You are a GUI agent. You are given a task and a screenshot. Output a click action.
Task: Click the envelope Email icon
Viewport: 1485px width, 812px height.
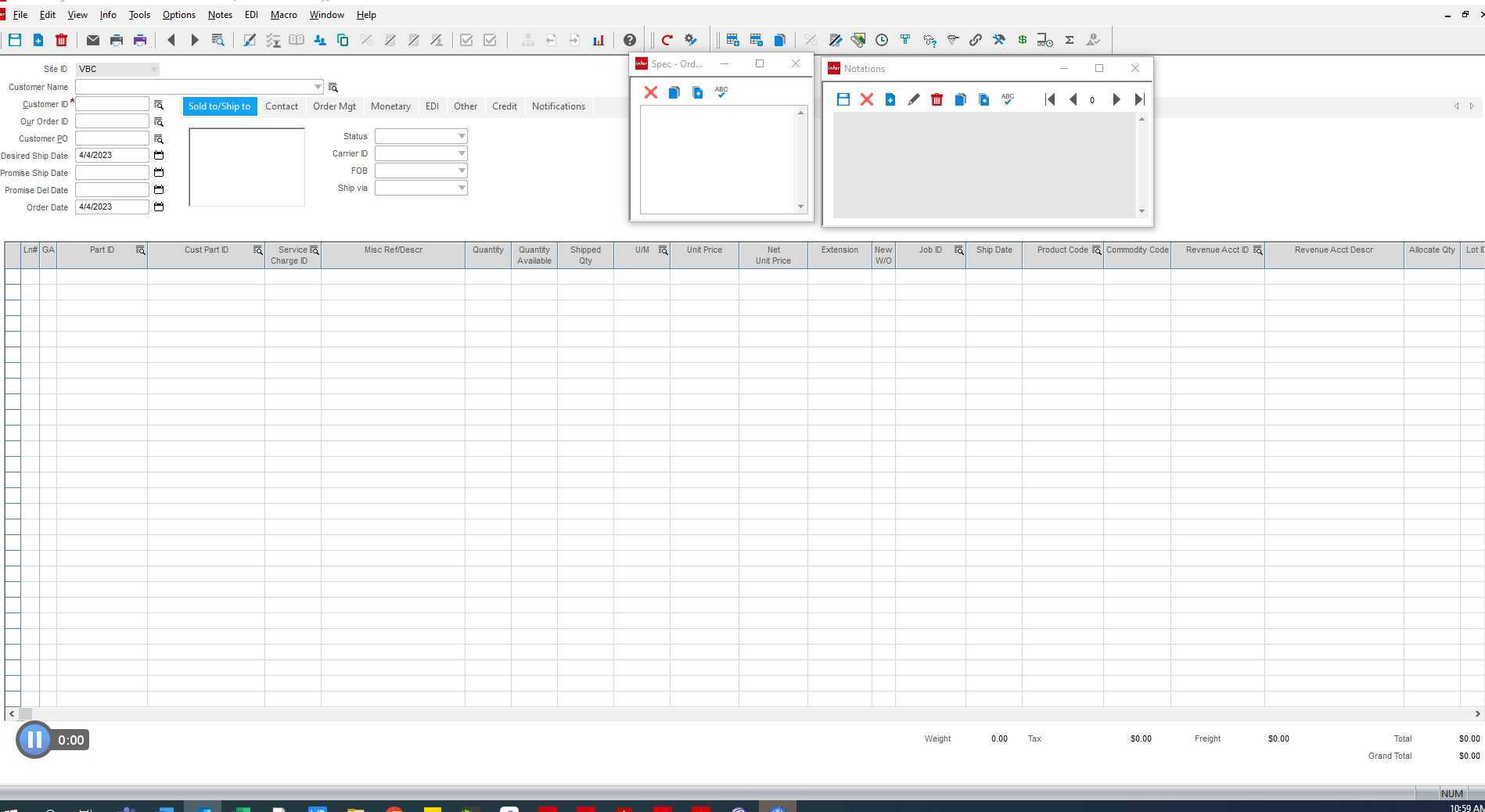tap(93, 40)
